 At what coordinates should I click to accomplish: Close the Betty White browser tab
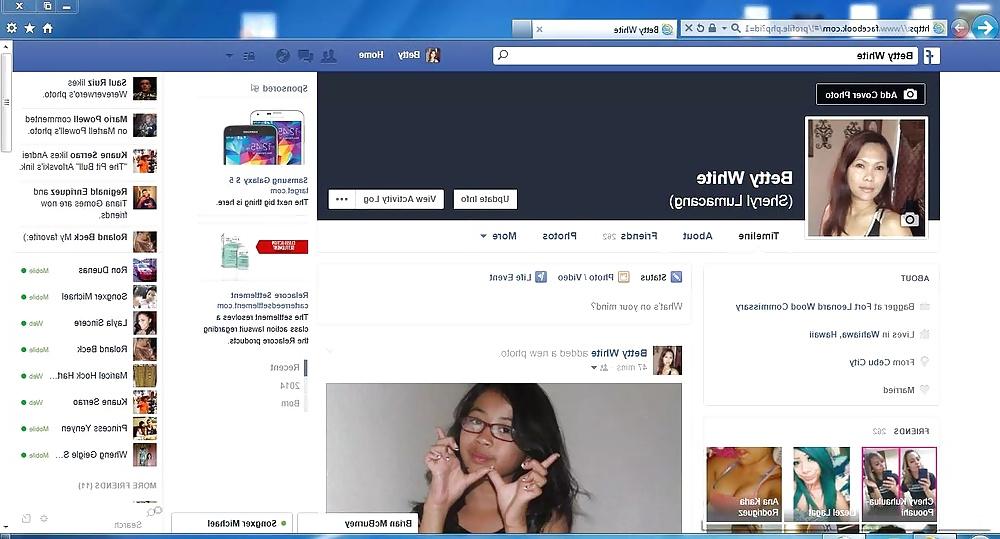540,29
